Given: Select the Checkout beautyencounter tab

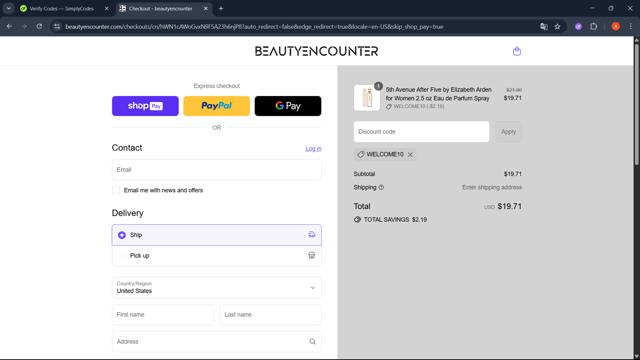Looking at the screenshot, I should point(160,9).
